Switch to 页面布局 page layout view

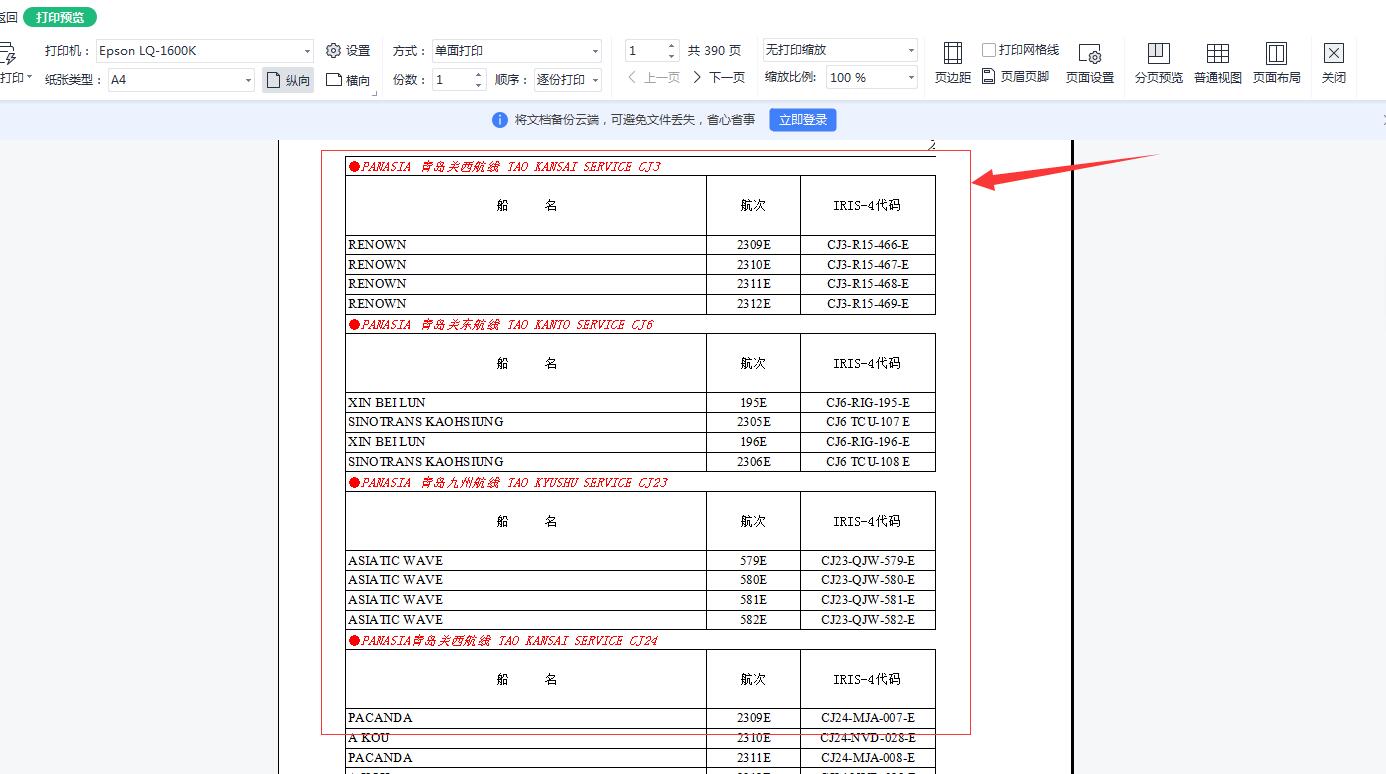[1276, 60]
